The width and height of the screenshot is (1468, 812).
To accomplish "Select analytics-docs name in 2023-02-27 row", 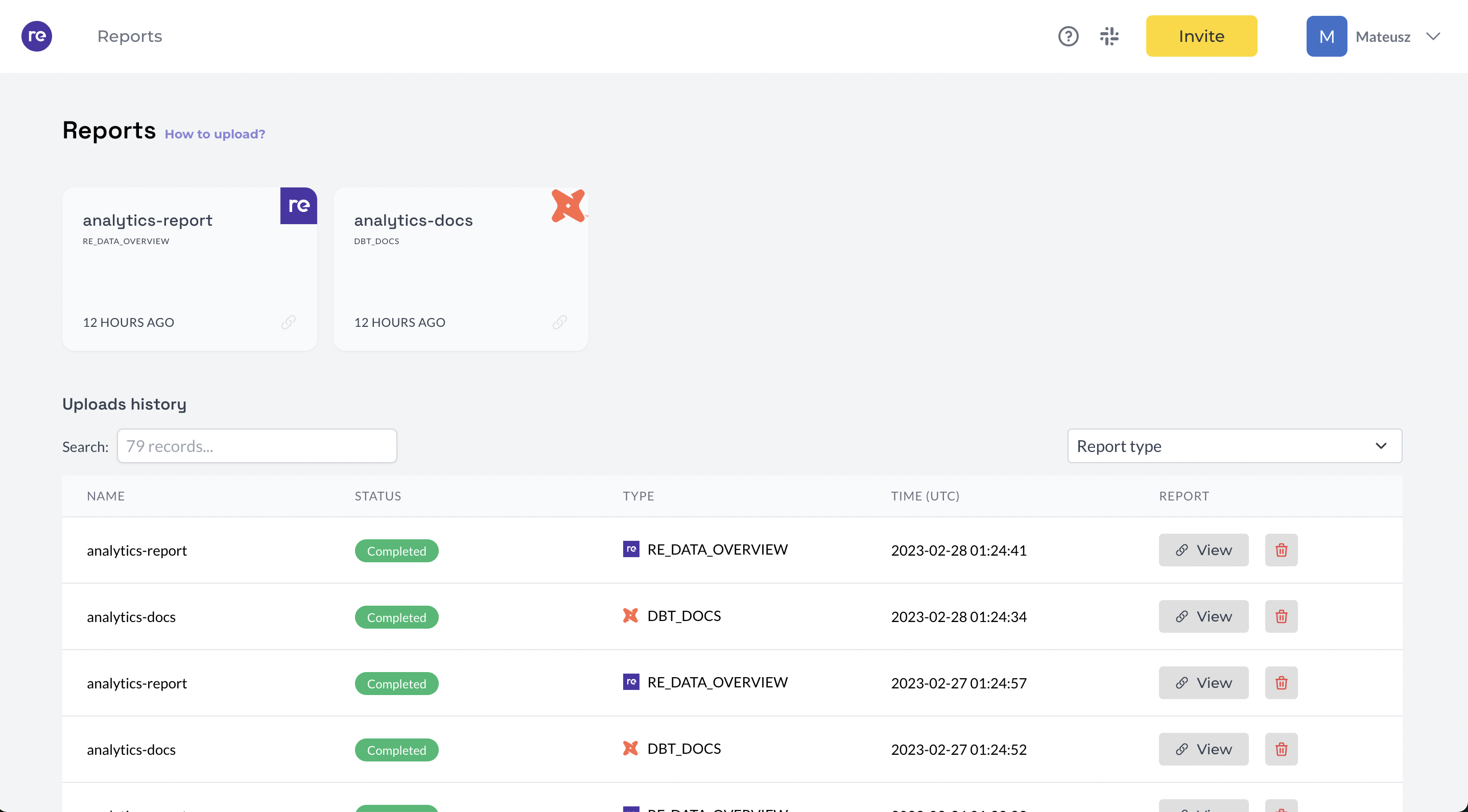I will tap(131, 749).
